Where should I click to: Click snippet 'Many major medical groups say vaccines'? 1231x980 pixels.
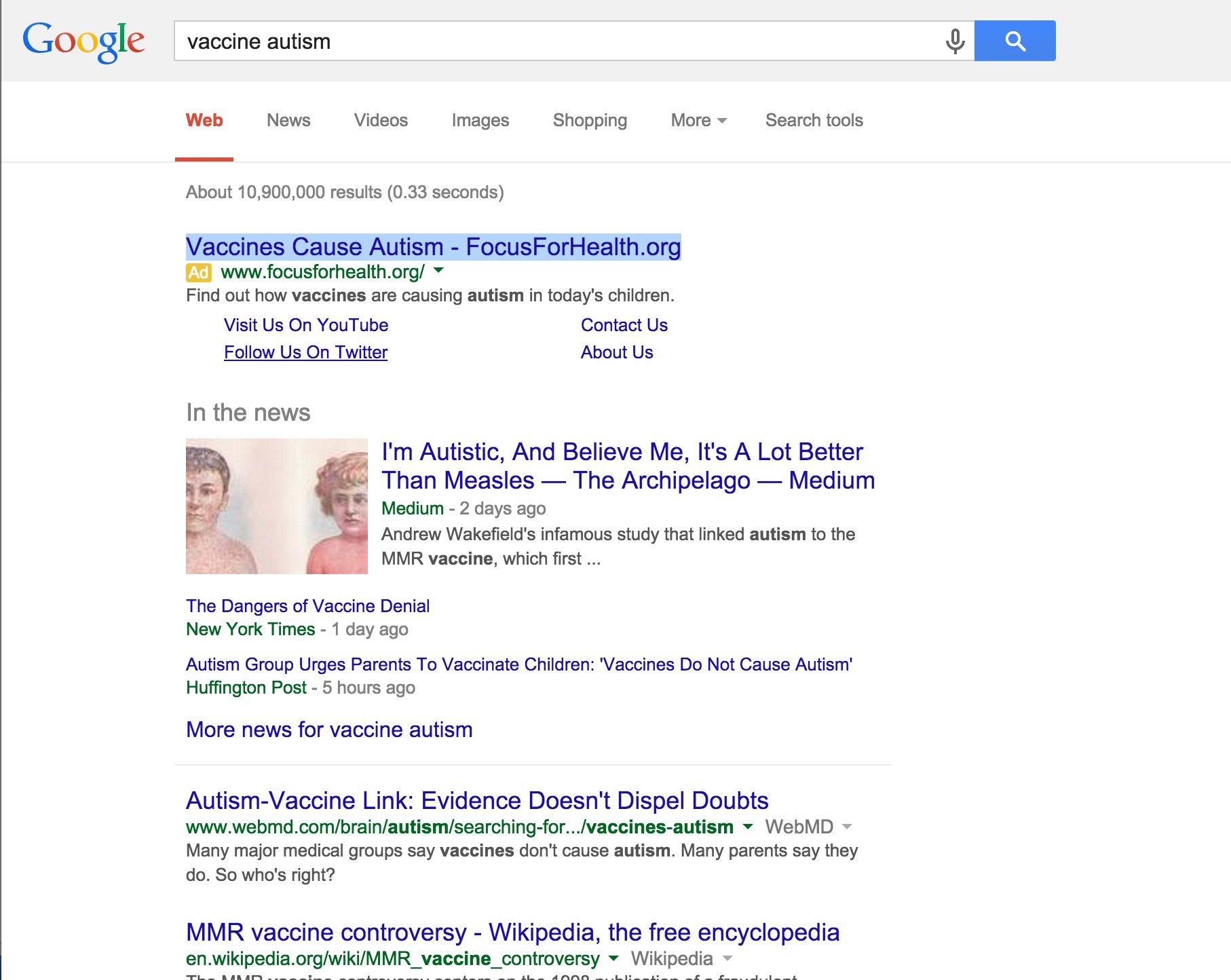click(522, 863)
